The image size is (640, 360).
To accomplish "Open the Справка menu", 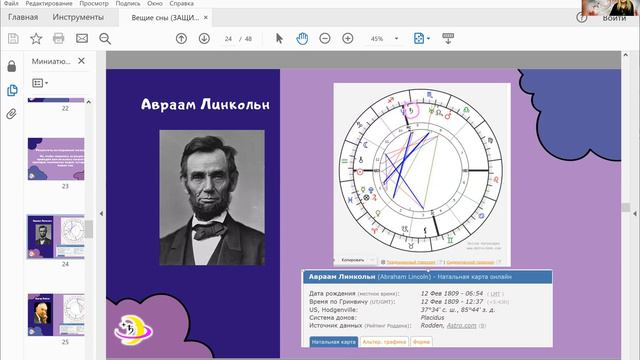I will point(182,3).
